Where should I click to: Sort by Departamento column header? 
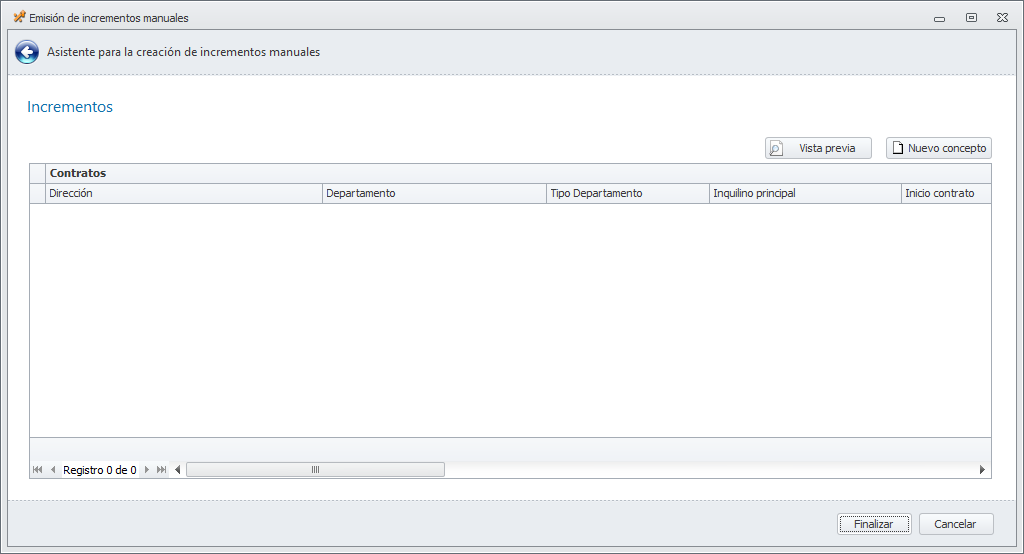tap(434, 193)
